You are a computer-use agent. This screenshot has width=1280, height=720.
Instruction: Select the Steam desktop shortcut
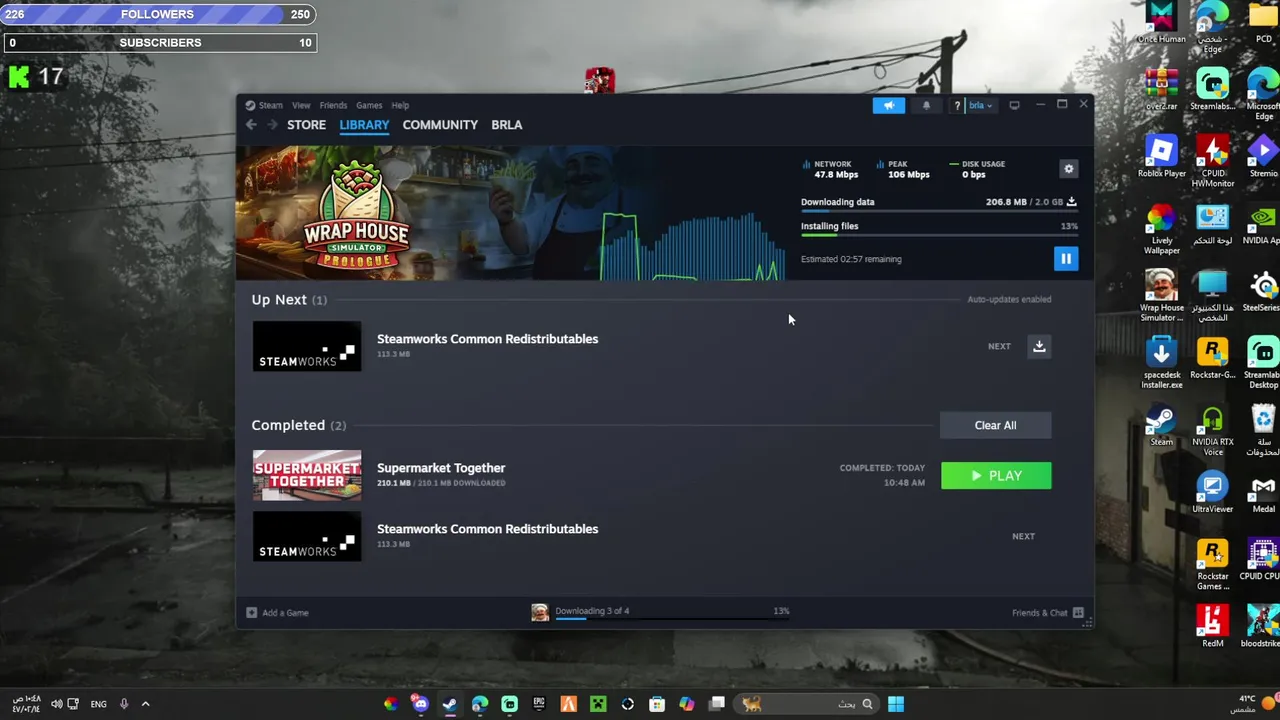click(1161, 425)
